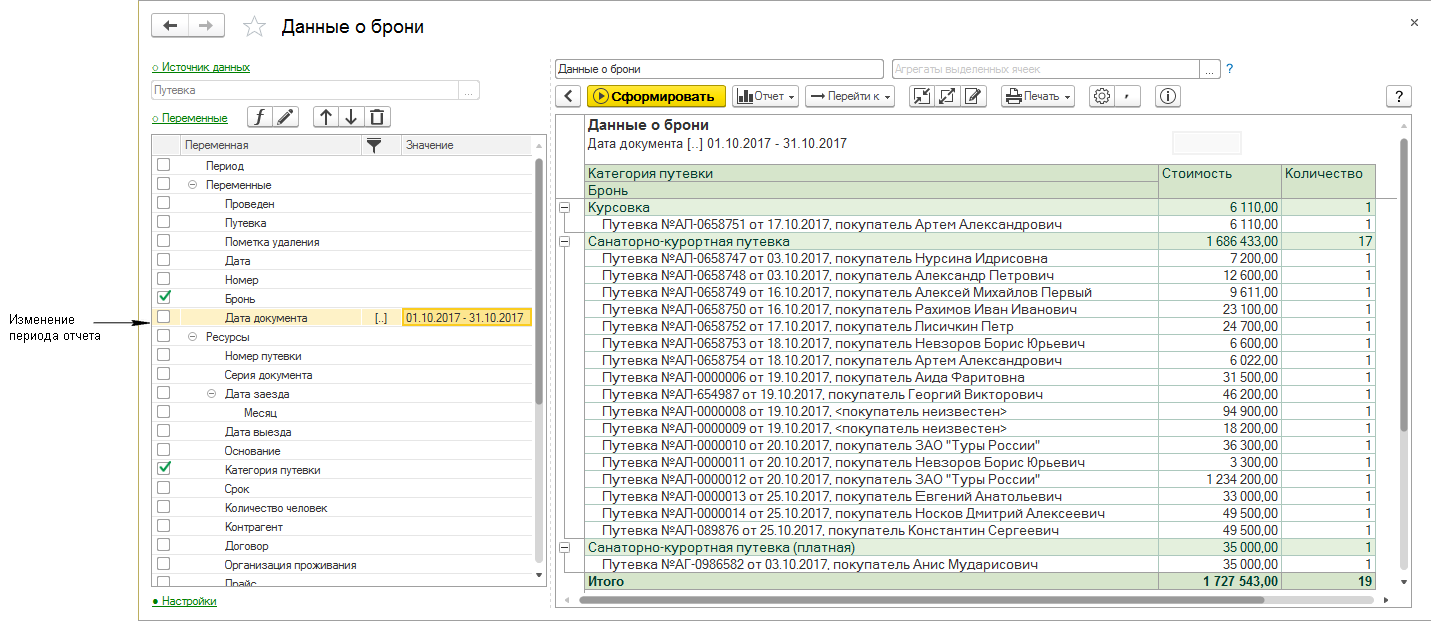Viewport: 1431px width, 621px height.
Task: Click the pencil edit icon above the variables list
Action: (286, 117)
